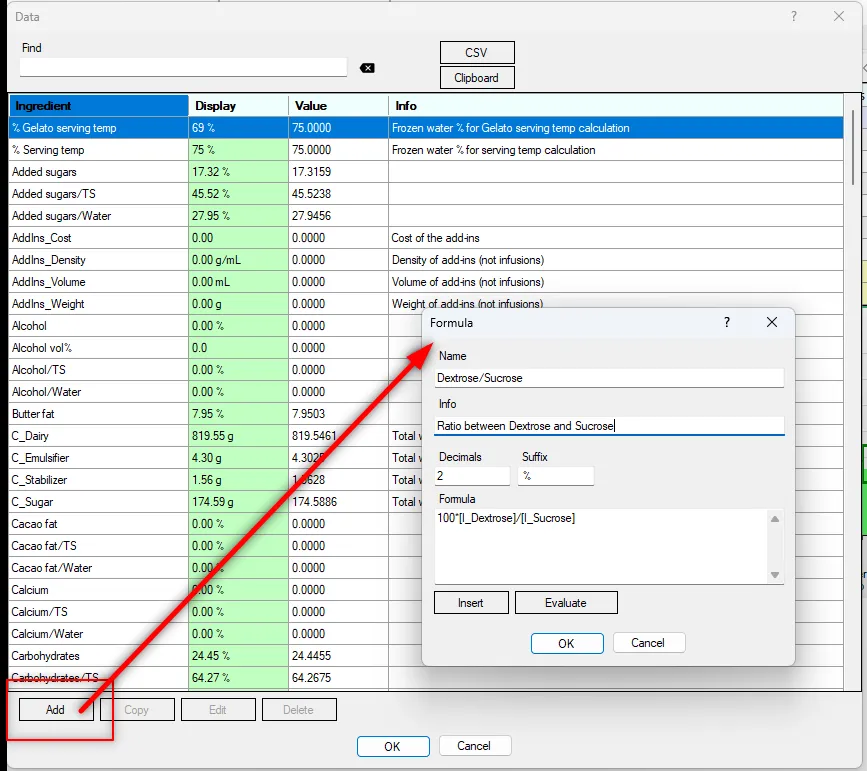The height and width of the screenshot is (771, 867).
Task: Select the C_Emulsifier row
Action: tap(216, 458)
